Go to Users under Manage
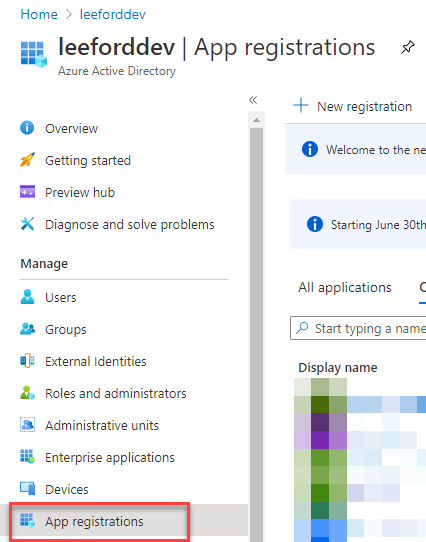Viewport: 426px width, 542px height. point(61,298)
